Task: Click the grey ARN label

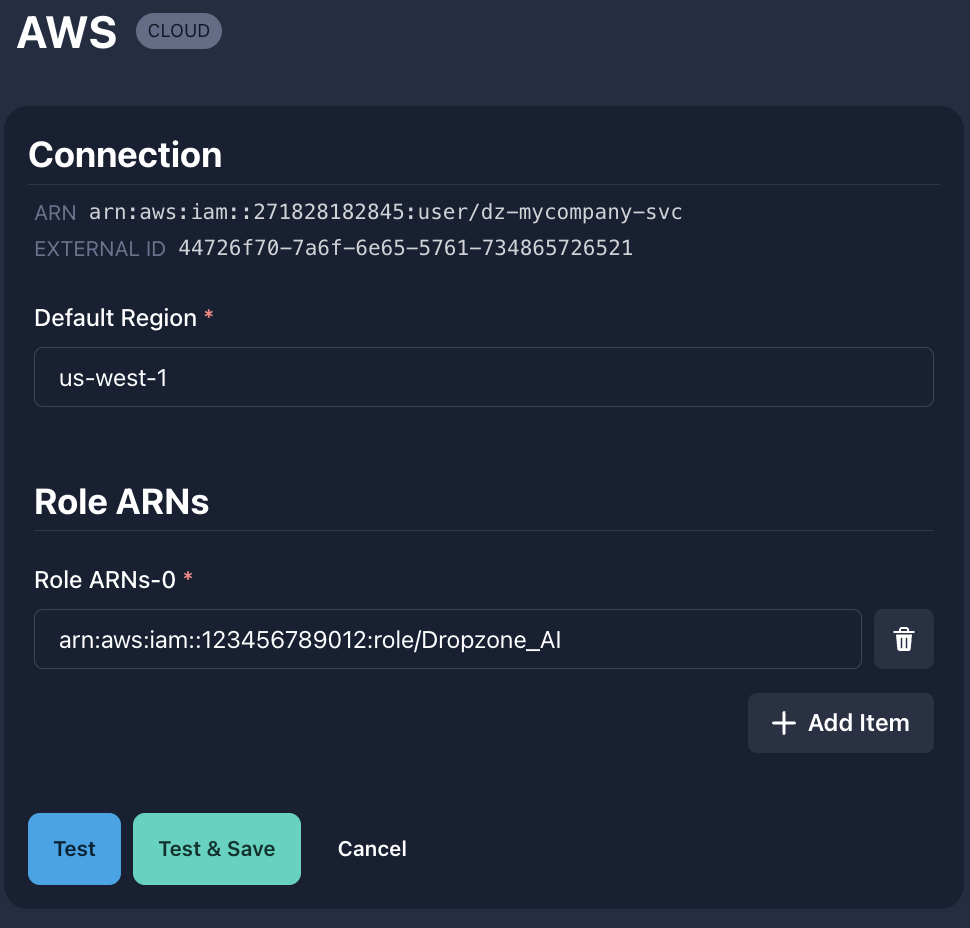Action: coord(54,213)
